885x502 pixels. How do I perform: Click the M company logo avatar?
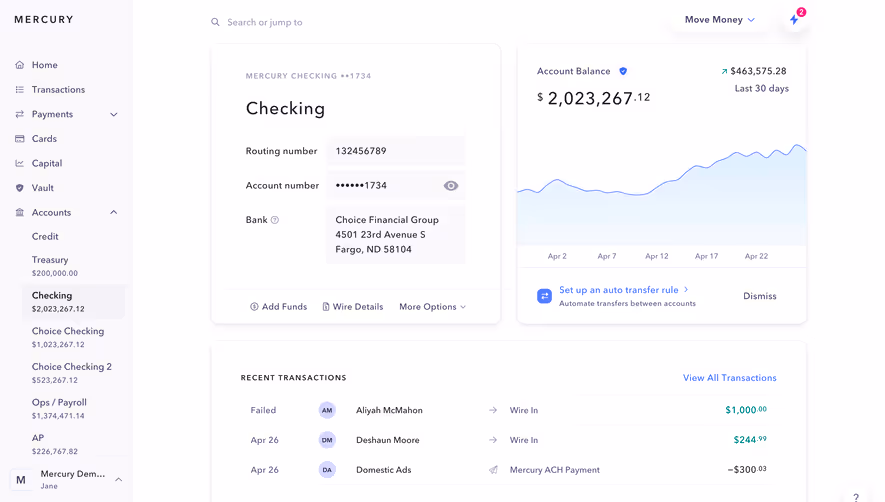[x=21, y=480]
